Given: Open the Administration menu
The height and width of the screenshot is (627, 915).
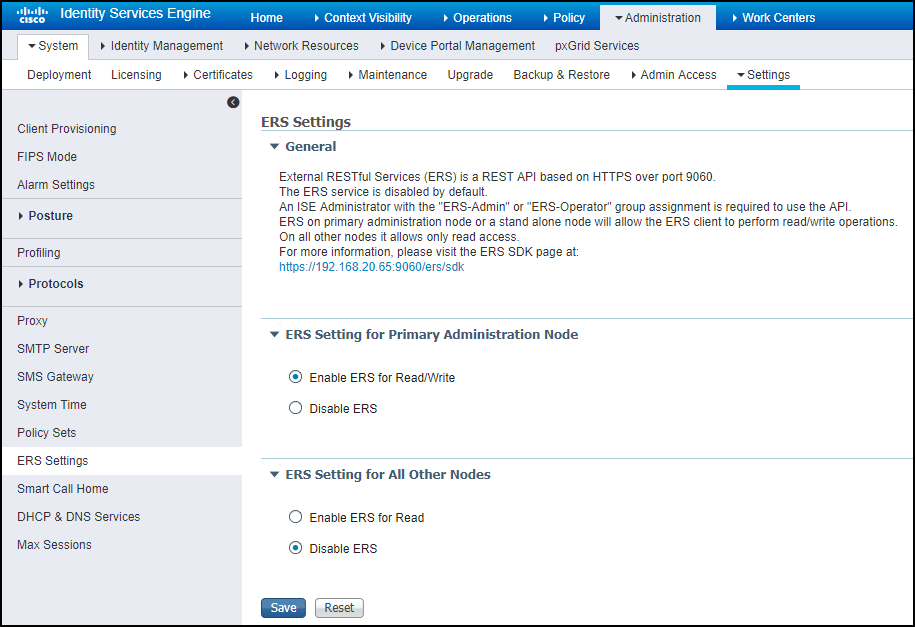Looking at the screenshot, I should (x=658, y=18).
